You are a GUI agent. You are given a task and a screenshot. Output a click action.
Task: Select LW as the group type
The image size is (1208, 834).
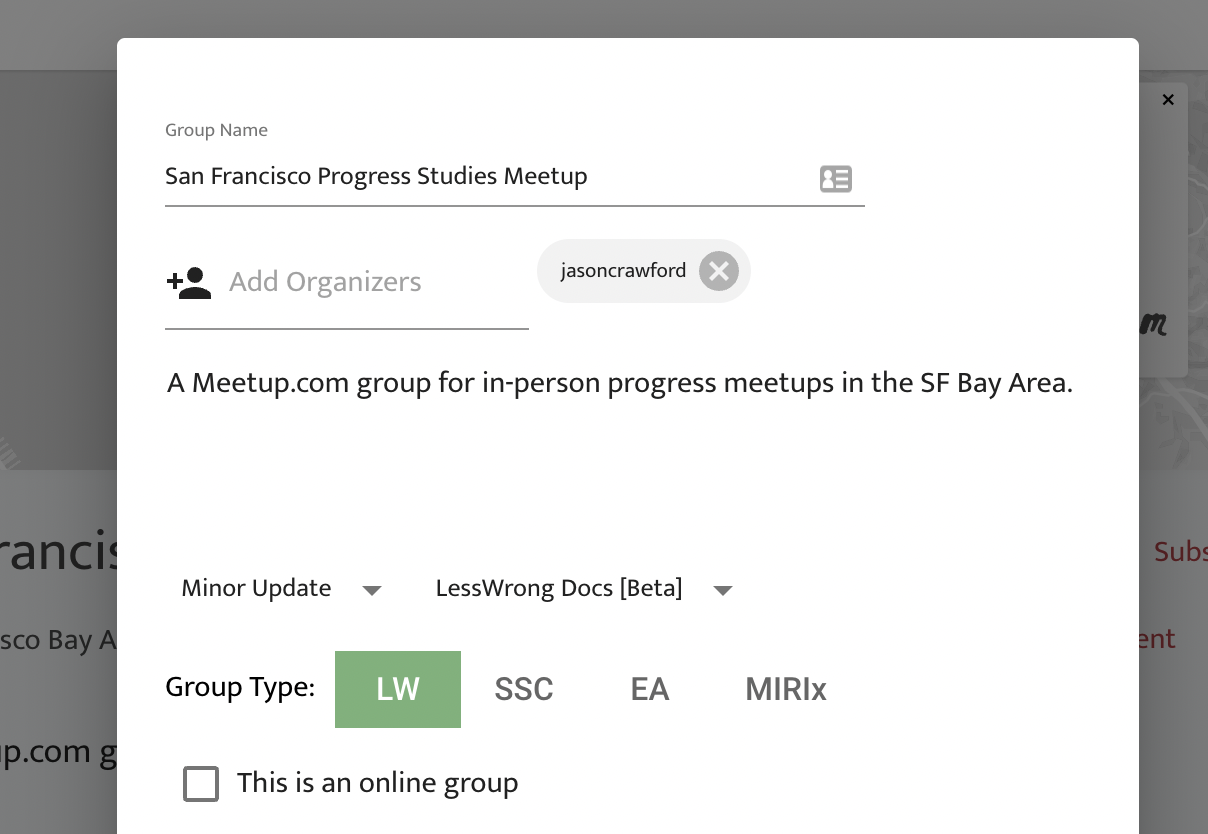coord(398,689)
